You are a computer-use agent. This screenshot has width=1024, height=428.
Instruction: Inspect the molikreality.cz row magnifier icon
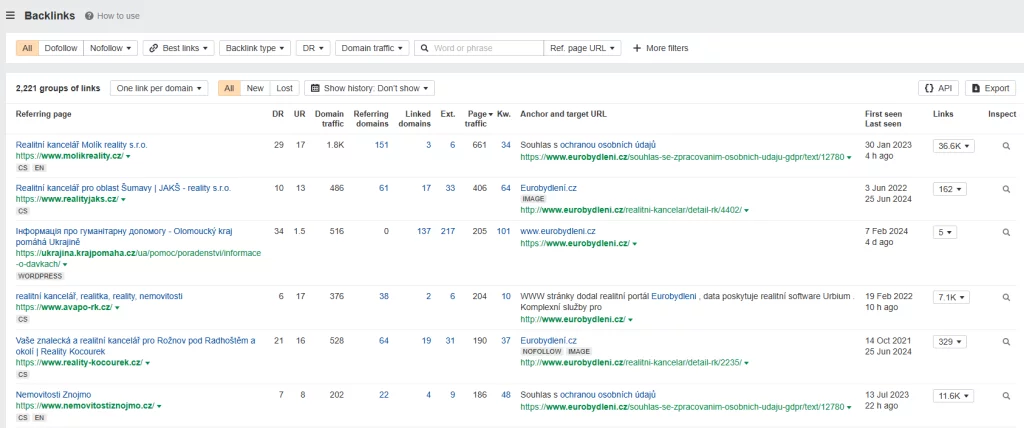[x=1006, y=146]
